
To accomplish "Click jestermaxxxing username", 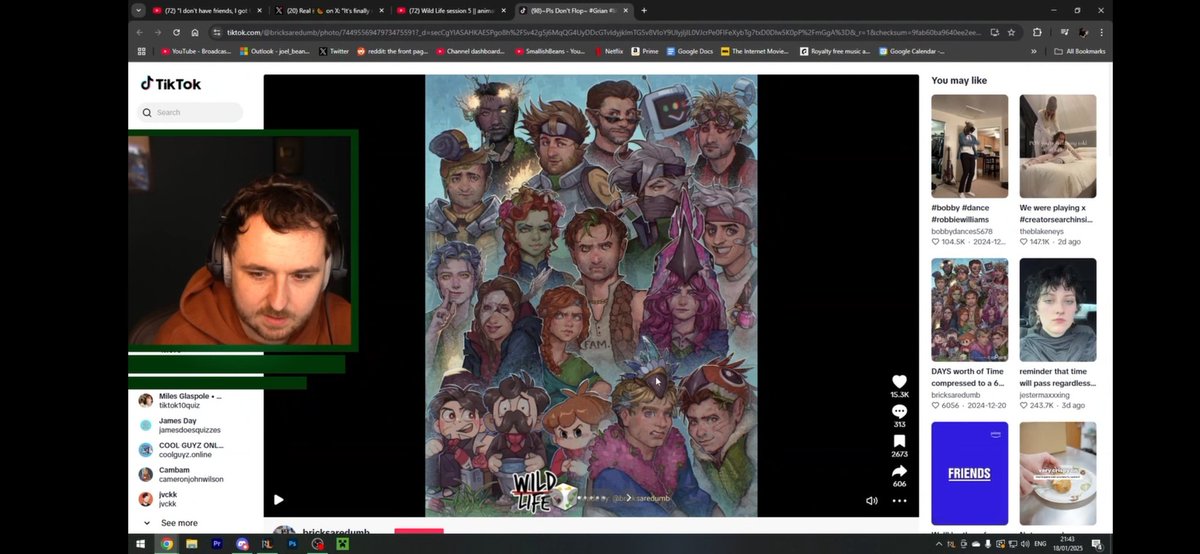I will 1051,395.
